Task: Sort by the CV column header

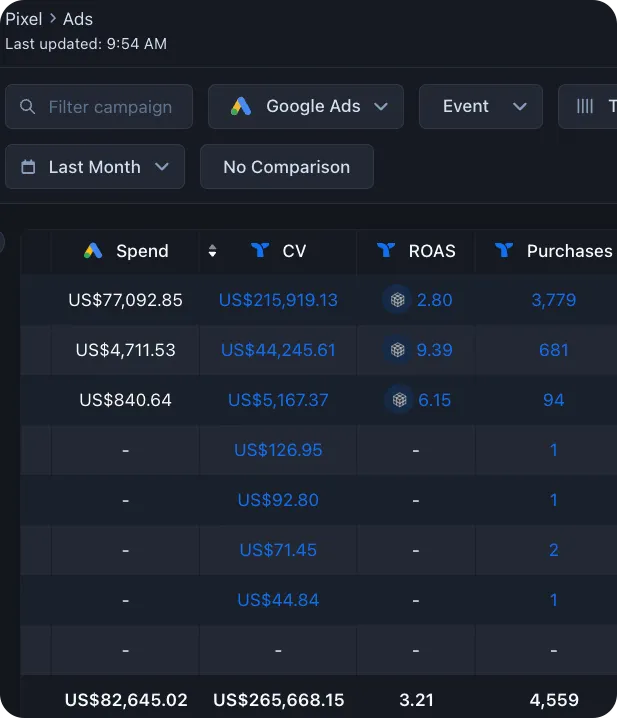Action: 293,251
